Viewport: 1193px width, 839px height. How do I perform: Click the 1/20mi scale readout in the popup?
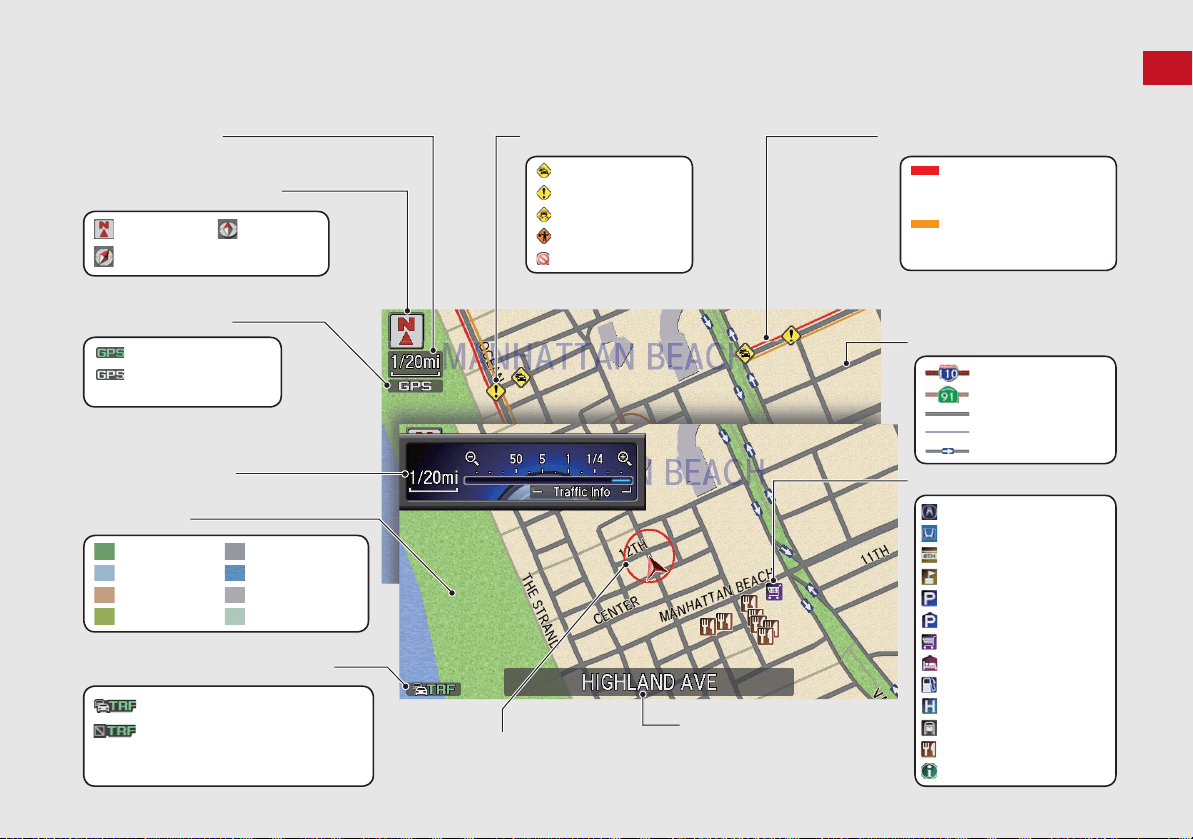tap(433, 478)
